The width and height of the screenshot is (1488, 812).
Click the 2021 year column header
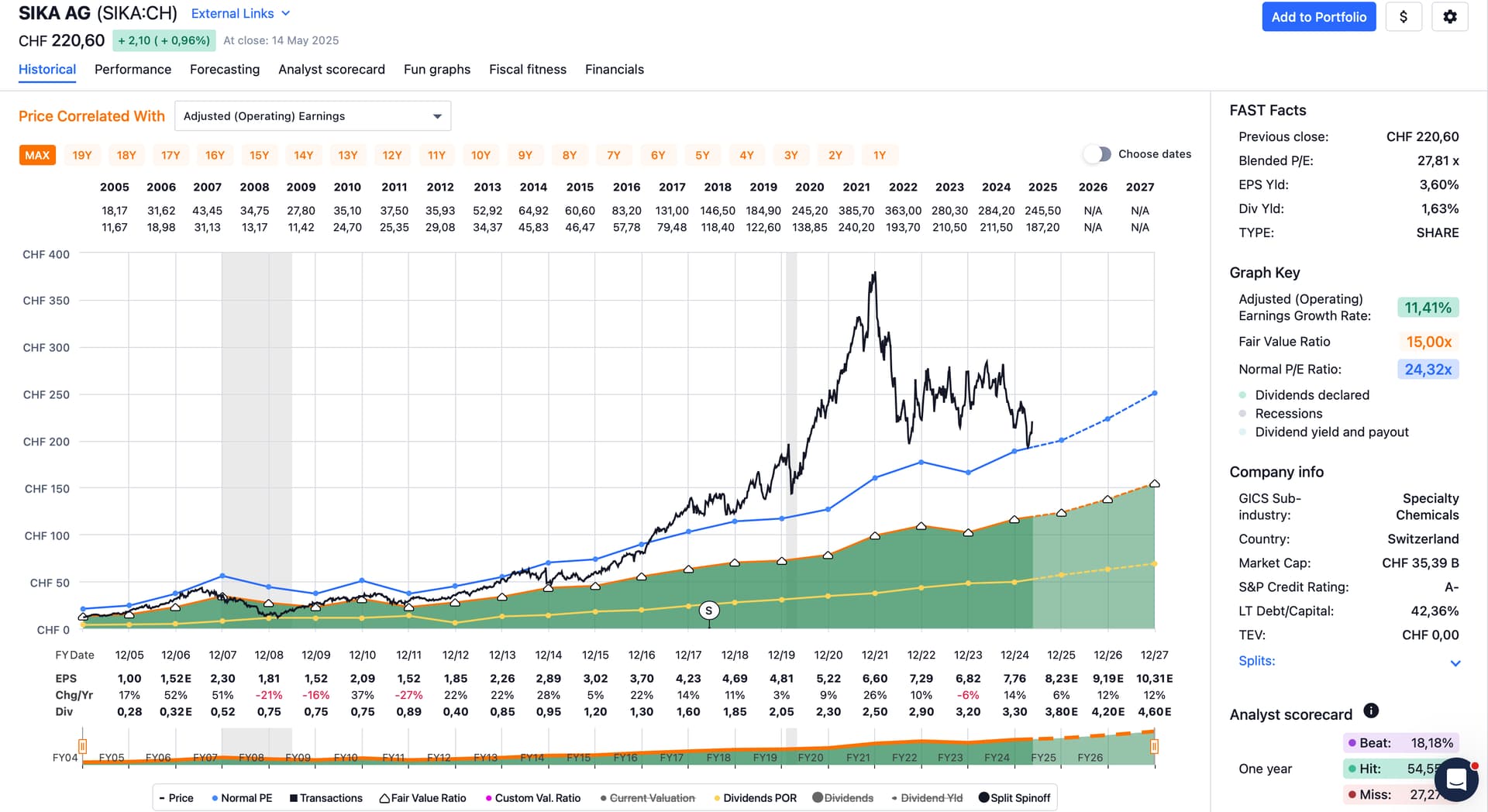(x=856, y=187)
